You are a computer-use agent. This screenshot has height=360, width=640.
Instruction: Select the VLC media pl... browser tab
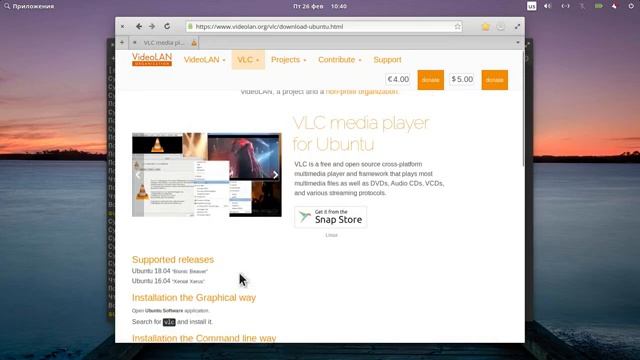164,42
